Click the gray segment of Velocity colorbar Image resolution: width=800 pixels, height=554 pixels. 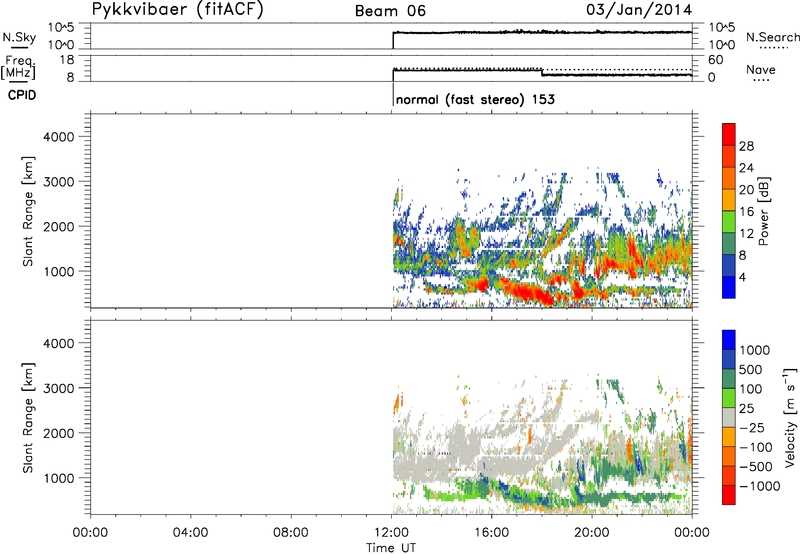(729, 417)
